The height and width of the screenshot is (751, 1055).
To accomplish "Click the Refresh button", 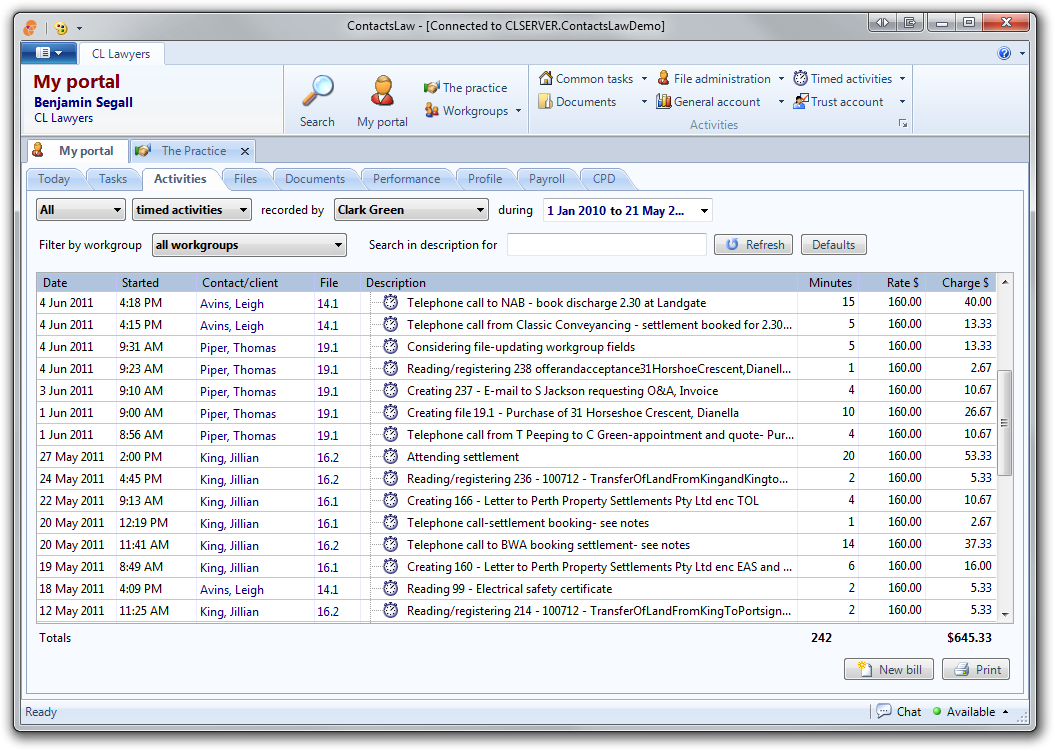I will click(754, 245).
